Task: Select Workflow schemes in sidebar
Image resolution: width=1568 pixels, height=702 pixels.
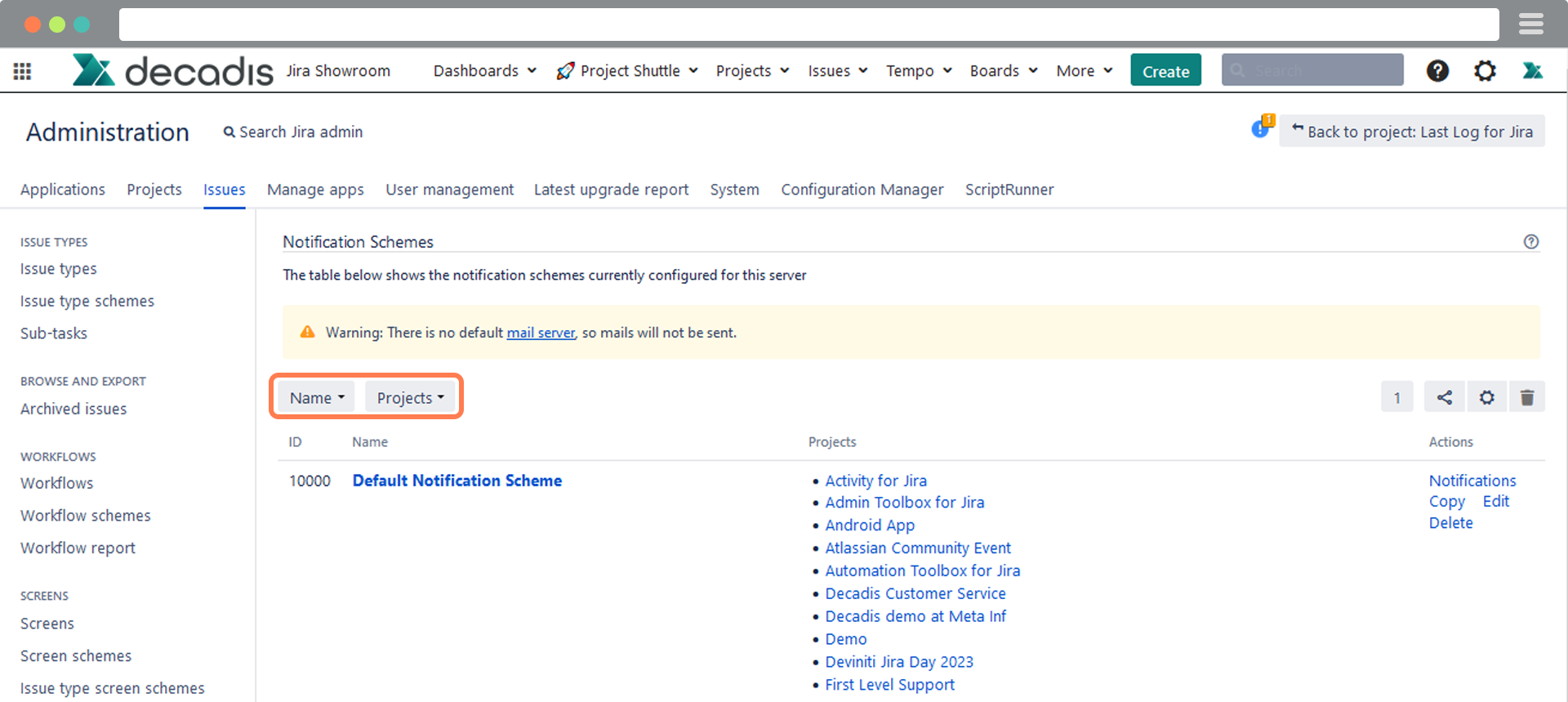Action: [x=86, y=516]
